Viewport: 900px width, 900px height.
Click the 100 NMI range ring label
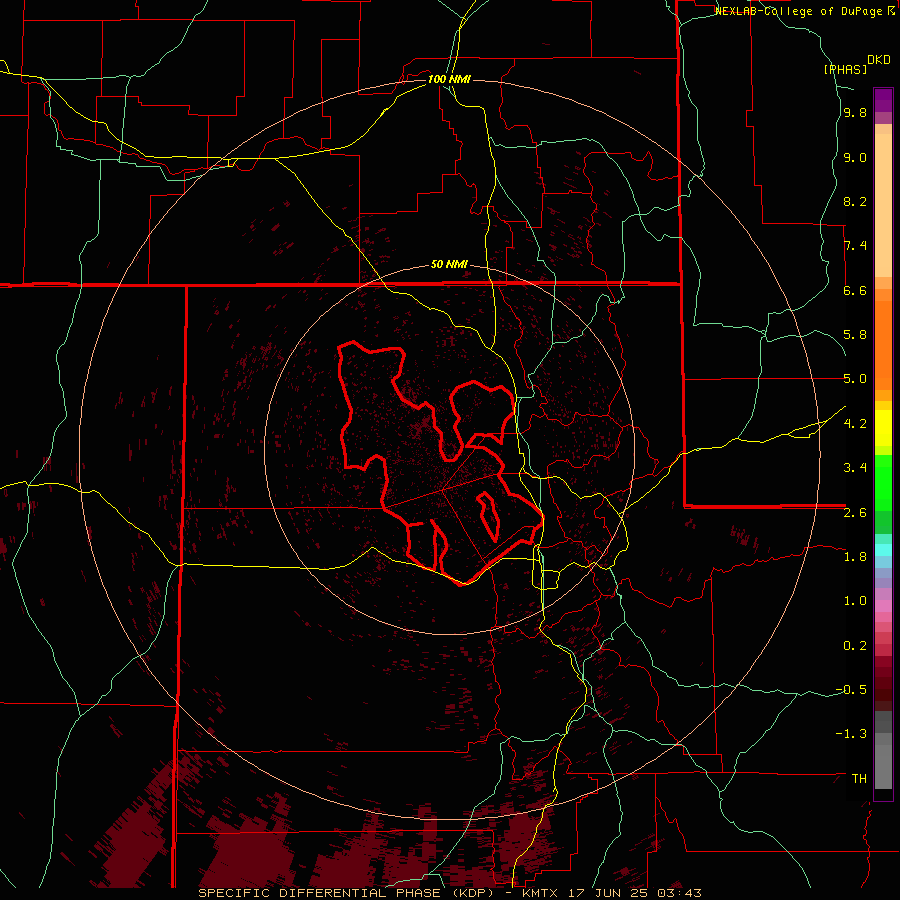pos(449,79)
